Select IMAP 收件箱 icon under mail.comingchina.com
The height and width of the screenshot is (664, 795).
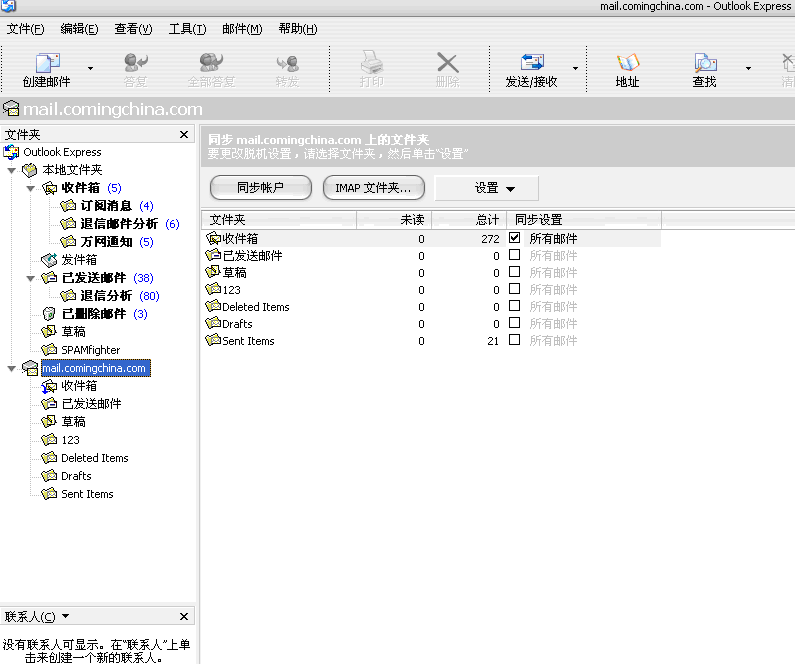(x=49, y=386)
